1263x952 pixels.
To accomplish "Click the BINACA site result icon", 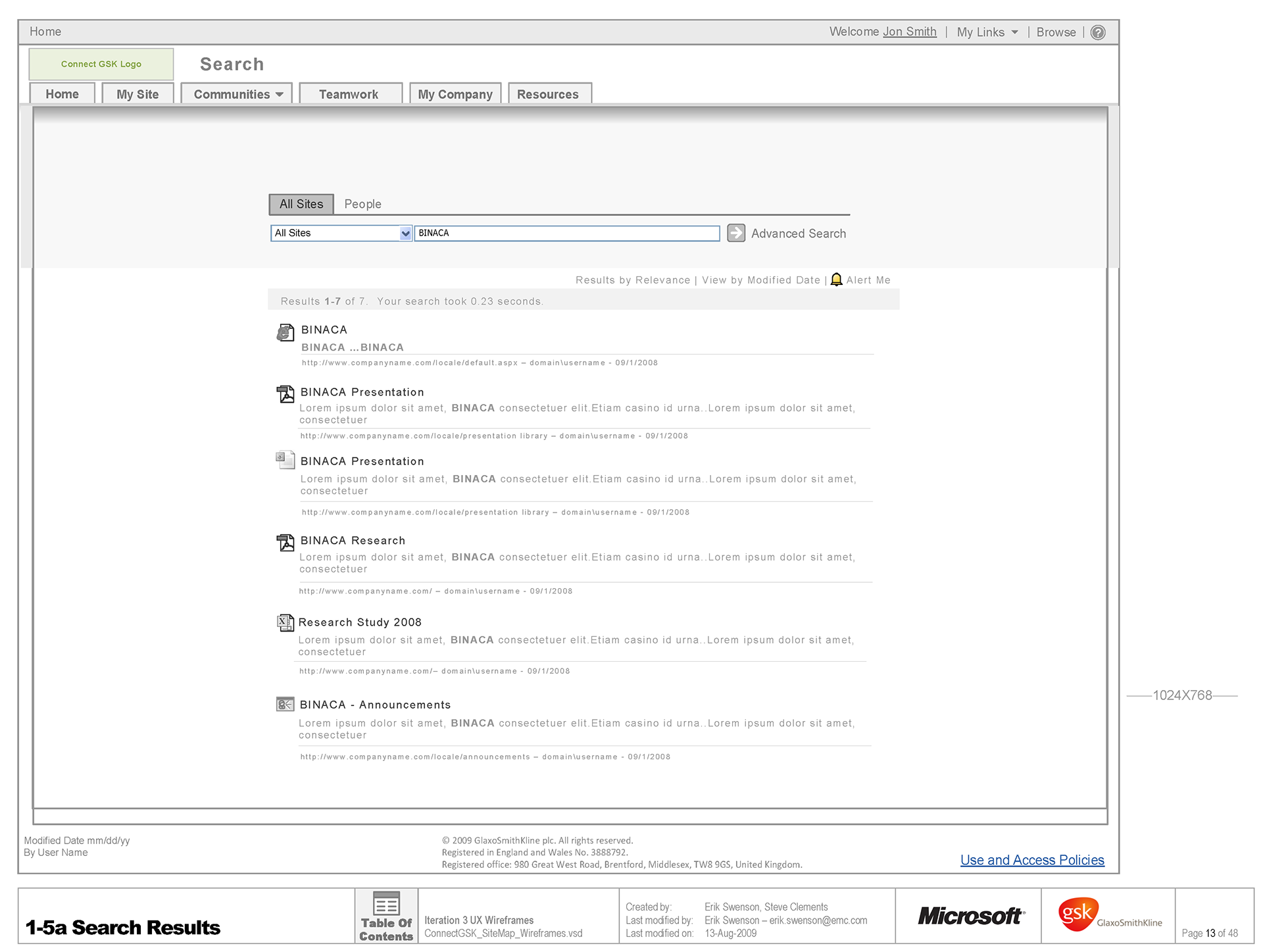I will tap(285, 332).
